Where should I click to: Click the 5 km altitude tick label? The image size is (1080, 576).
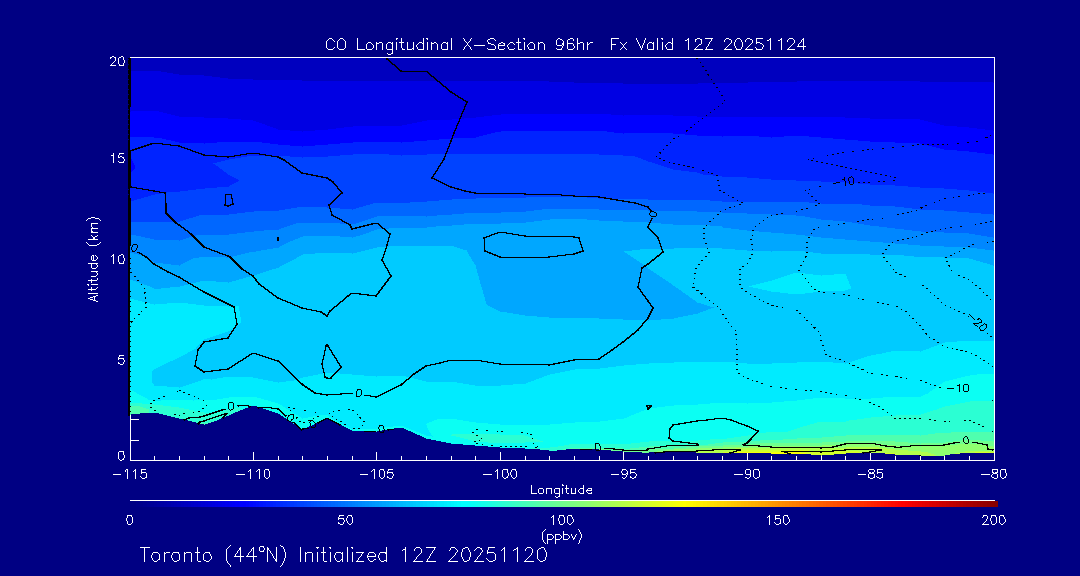[119, 360]
